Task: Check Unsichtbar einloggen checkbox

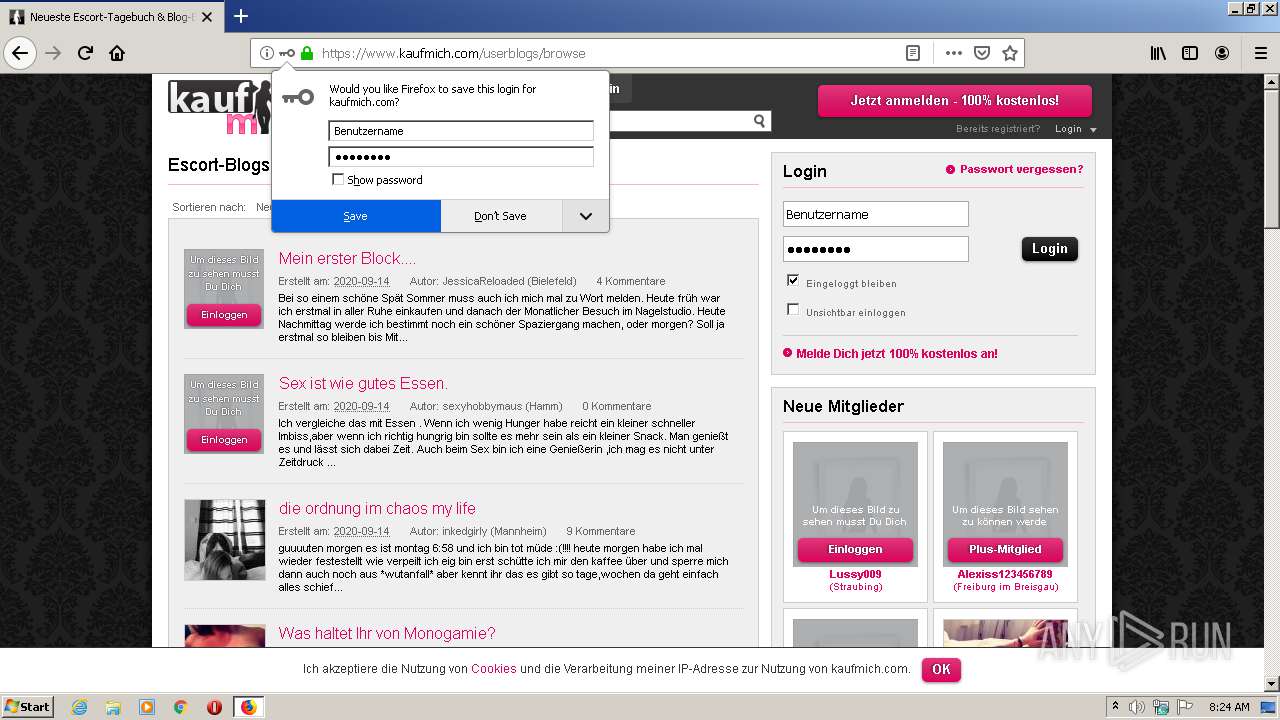Action: click(x=793, y=310)
